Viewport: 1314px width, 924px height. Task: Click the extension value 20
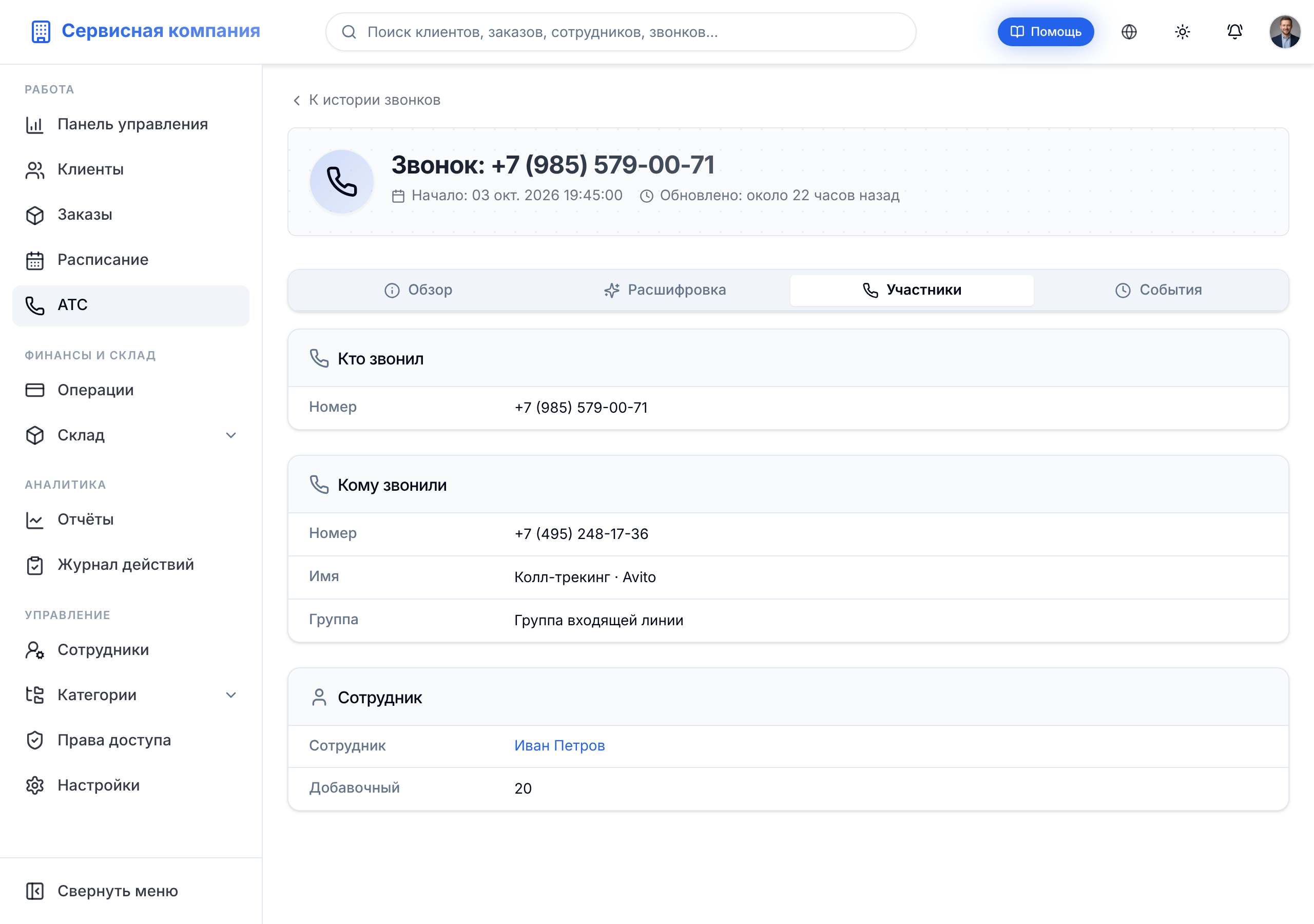tap(523, 788)
